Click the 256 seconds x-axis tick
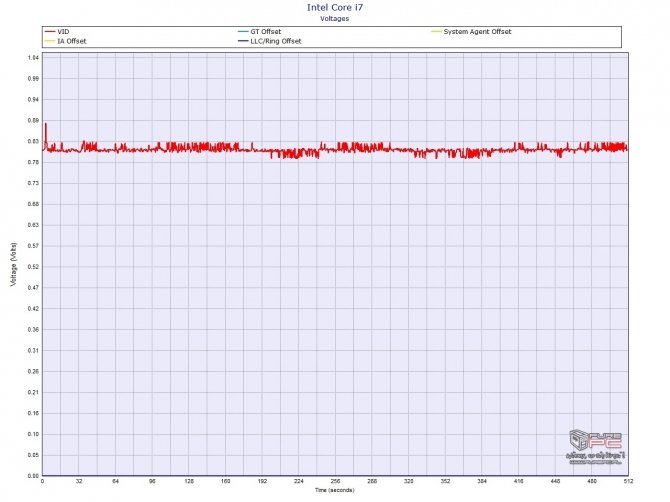Screen dimensions: 670x502 (335, 481)
